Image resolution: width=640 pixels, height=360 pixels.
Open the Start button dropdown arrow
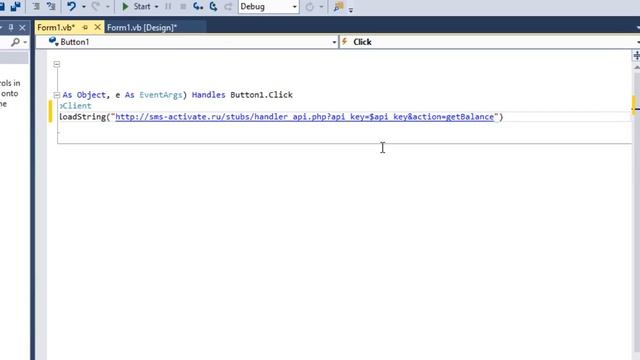(156, 7)
